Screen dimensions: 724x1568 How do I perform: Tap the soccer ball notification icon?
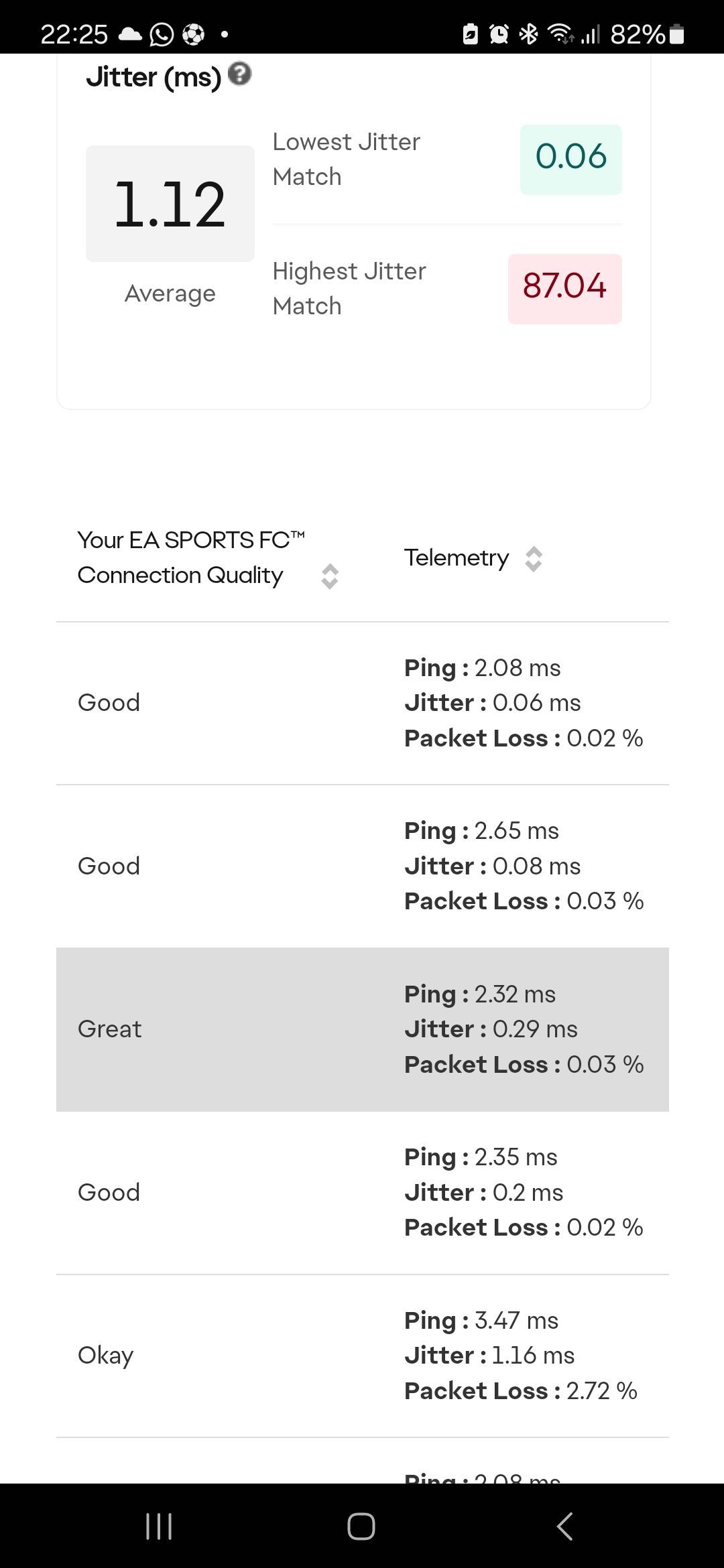[x=193, y=34]
